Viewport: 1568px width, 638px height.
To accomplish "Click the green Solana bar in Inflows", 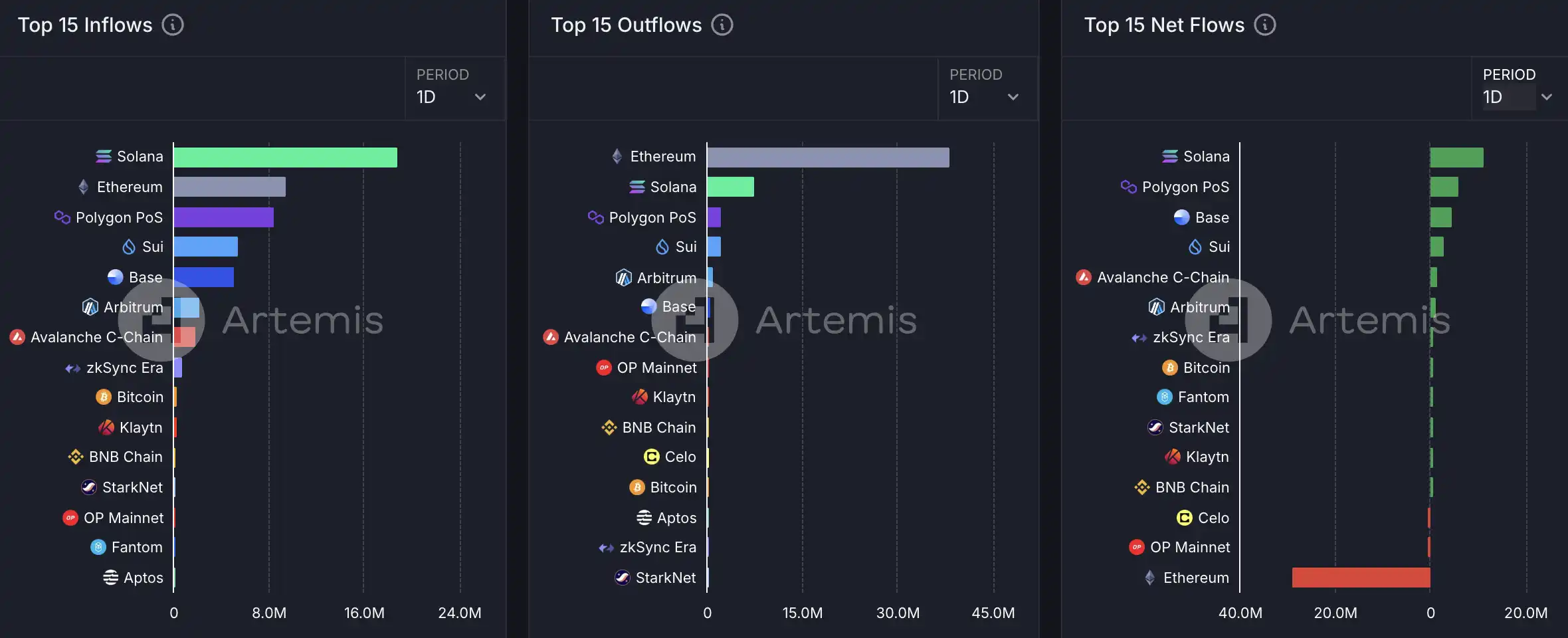I will point(285,158).
